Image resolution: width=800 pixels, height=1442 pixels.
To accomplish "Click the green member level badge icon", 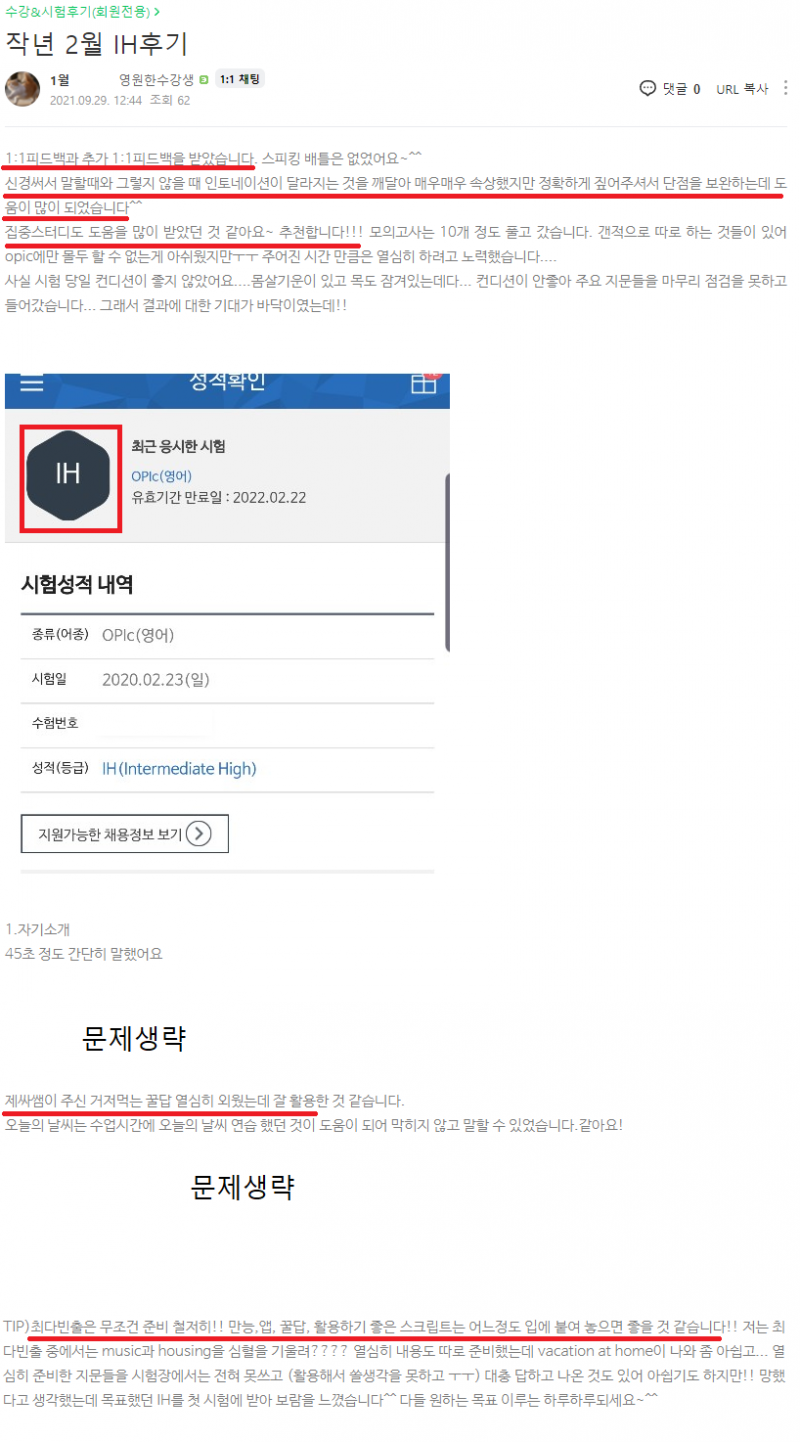I will [204, 80].
